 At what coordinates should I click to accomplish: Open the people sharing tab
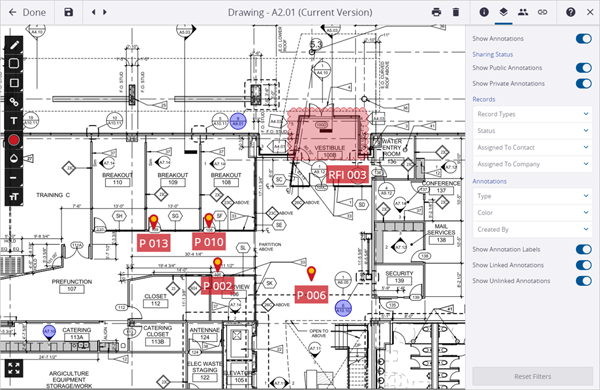coord(523,12)
